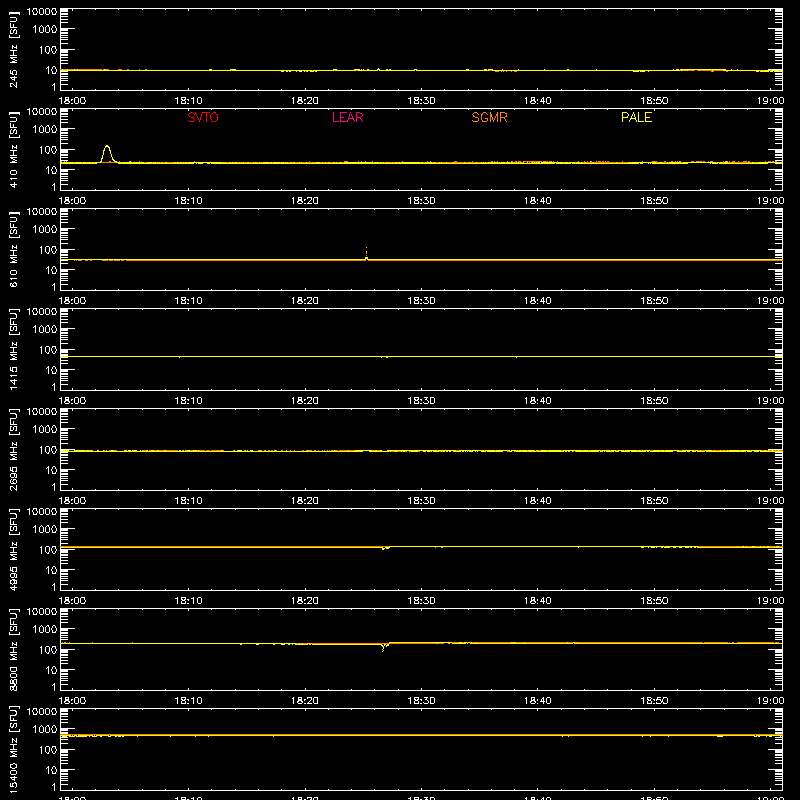Click the 410 MHz [SFU] axis label
Viewport: 800px width, 800px height.
[13, 150]
